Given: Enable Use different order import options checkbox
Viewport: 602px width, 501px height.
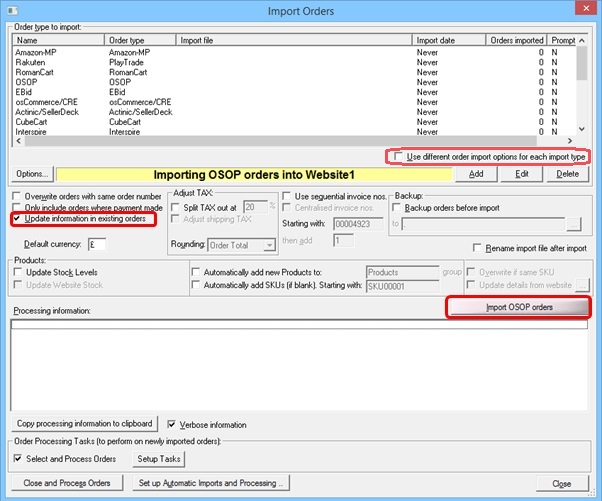Looking at the screenshot, I should (x=399, y=157).
